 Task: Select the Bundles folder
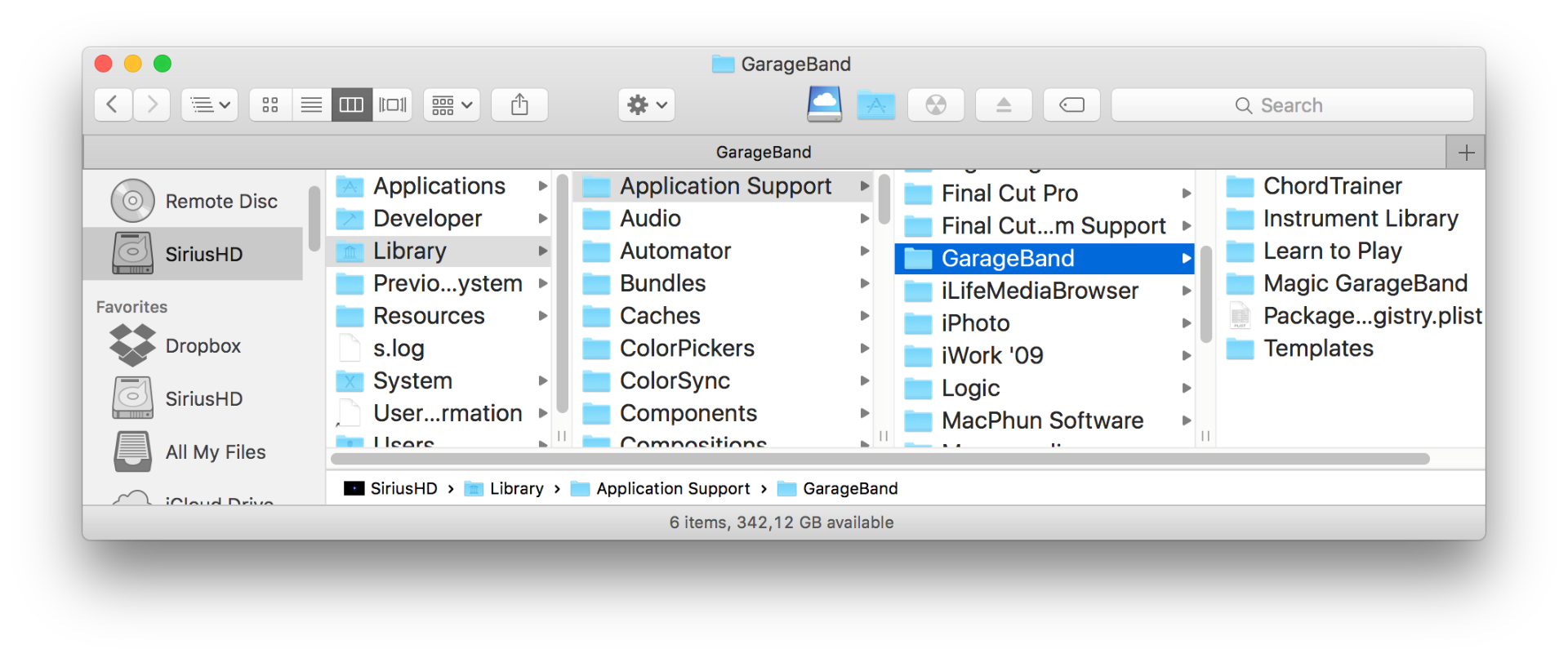pyautogui.click(x=723, y=283)
